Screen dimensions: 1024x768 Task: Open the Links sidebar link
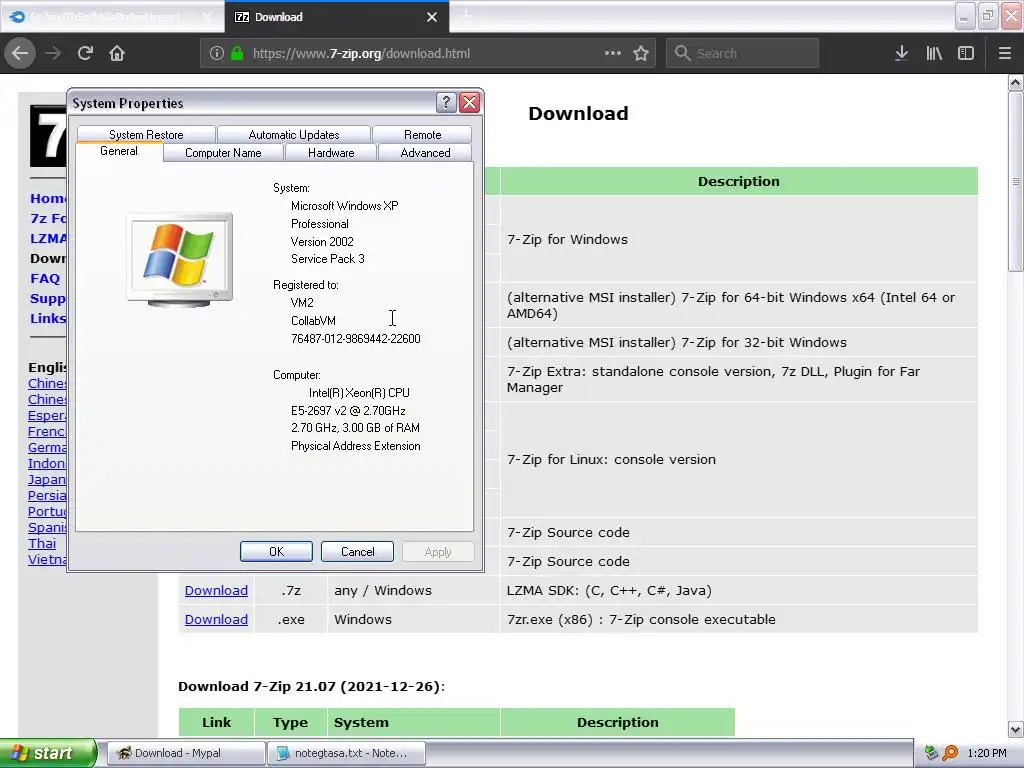pyautogui.click(x=48, y=318)
